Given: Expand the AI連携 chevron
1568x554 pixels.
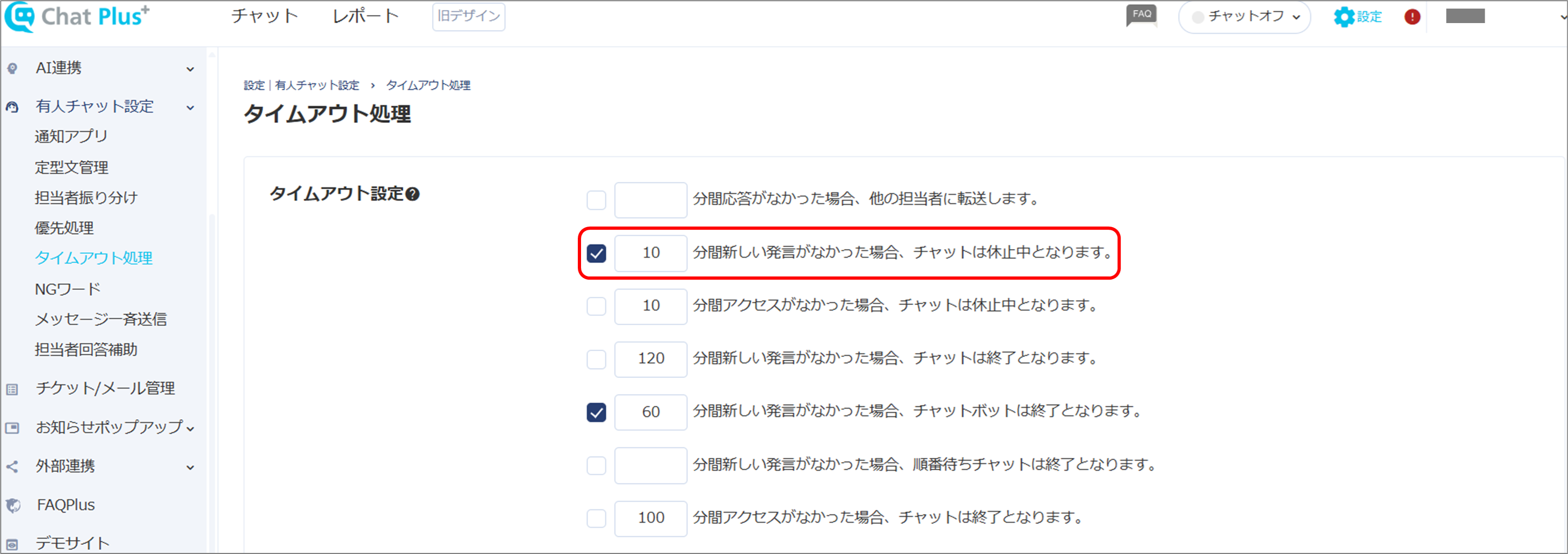Looking at the screenshot, I should pos(191,69).
